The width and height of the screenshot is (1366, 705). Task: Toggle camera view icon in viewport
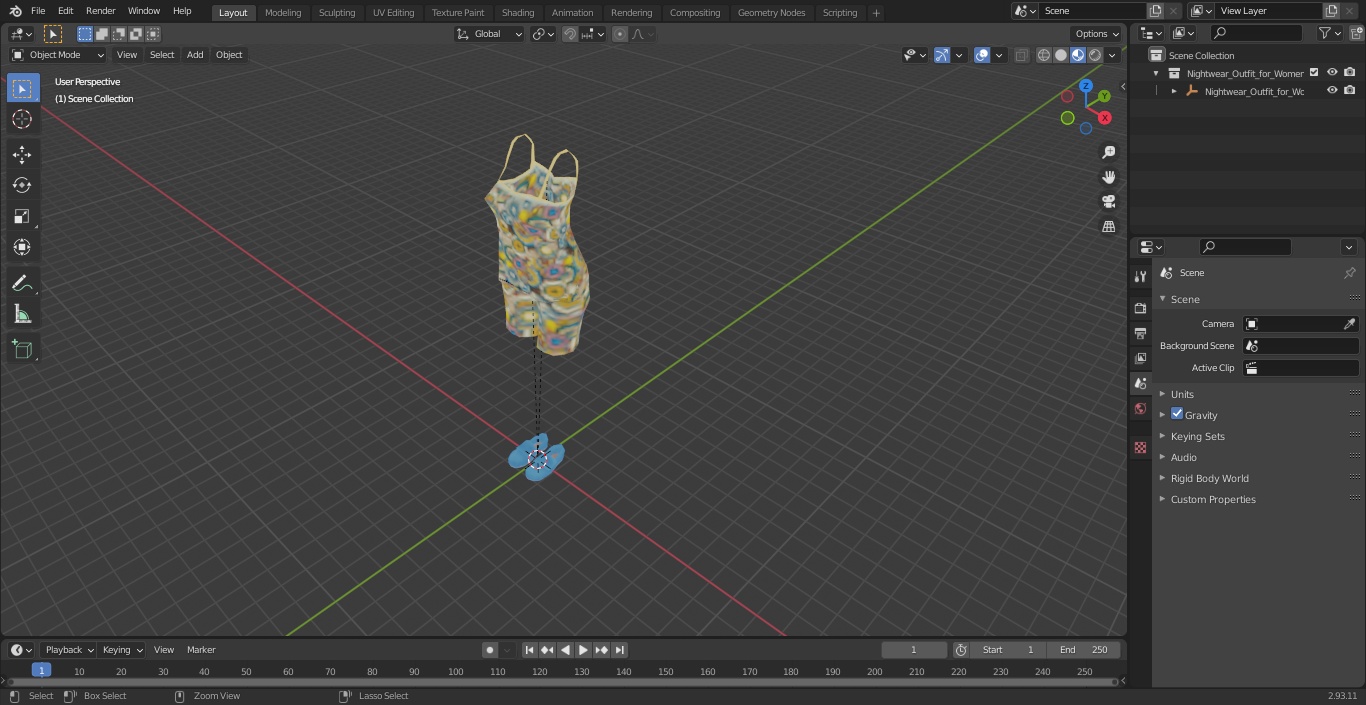[1108, 201]
